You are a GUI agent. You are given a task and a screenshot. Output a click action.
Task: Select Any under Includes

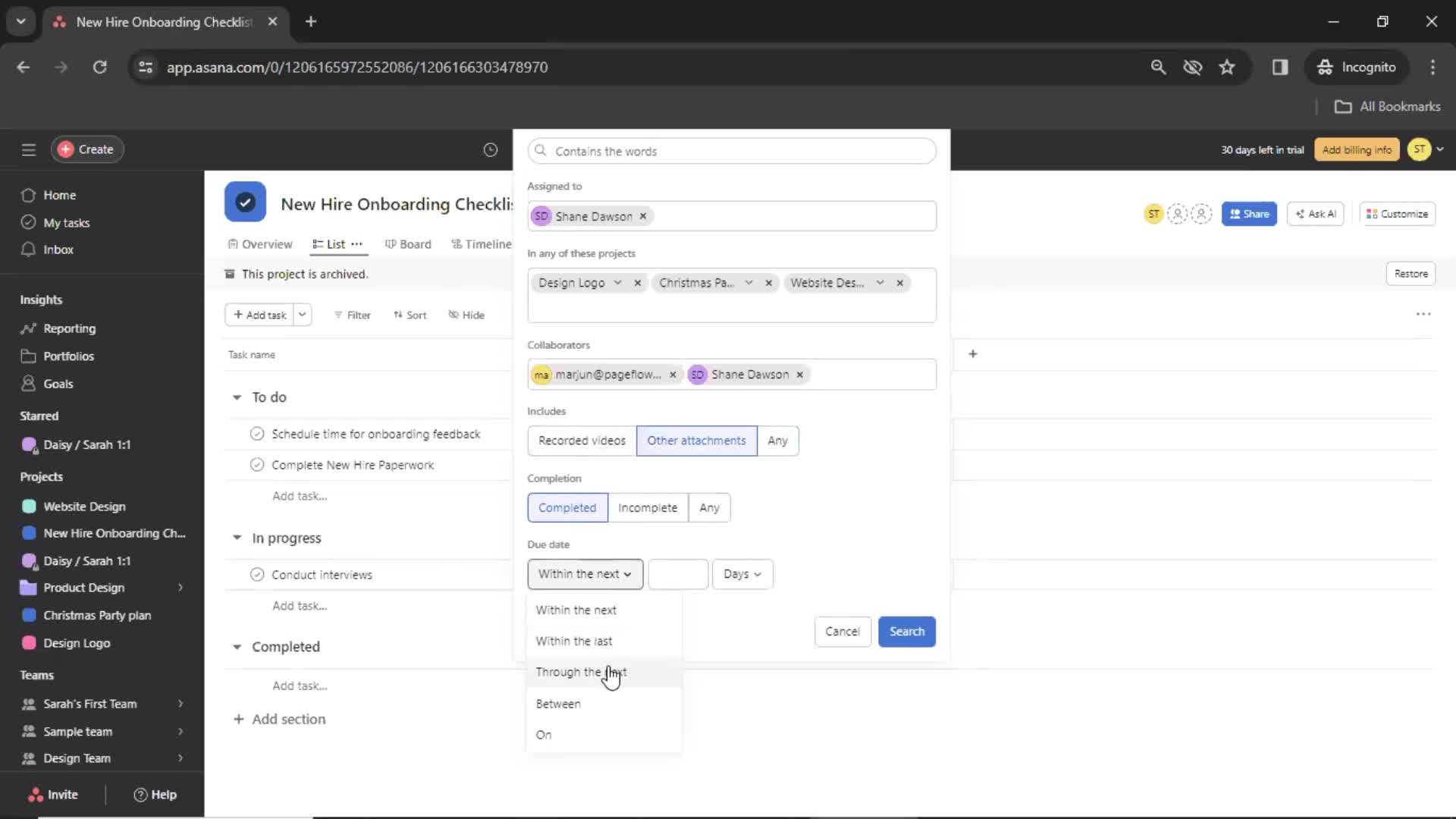coord(777,441)
